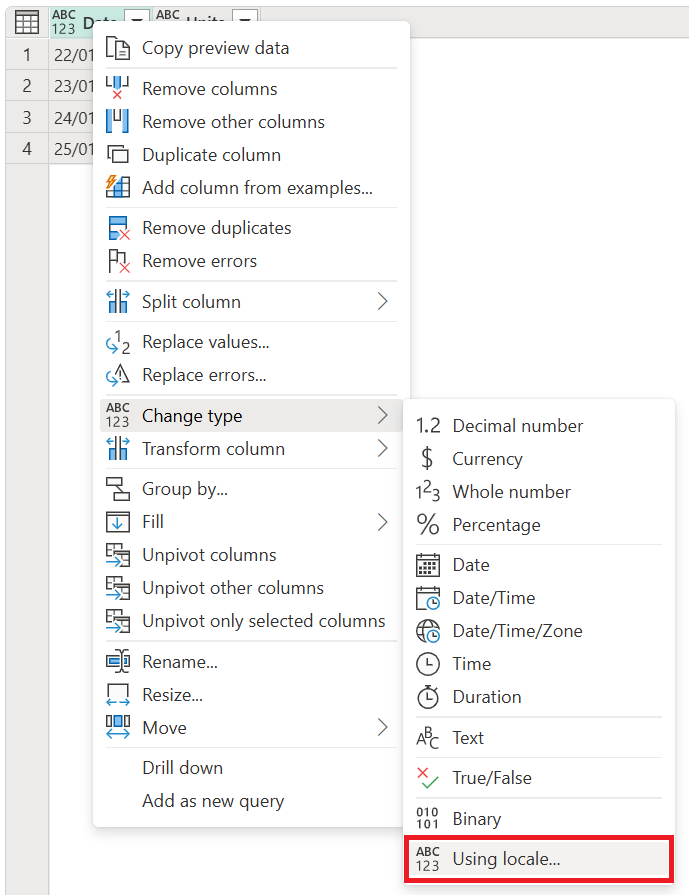Image resolution: width=689 pixels, height=895 pixels.
Task: Select the Time clock icon
Action: pos(428,663)
